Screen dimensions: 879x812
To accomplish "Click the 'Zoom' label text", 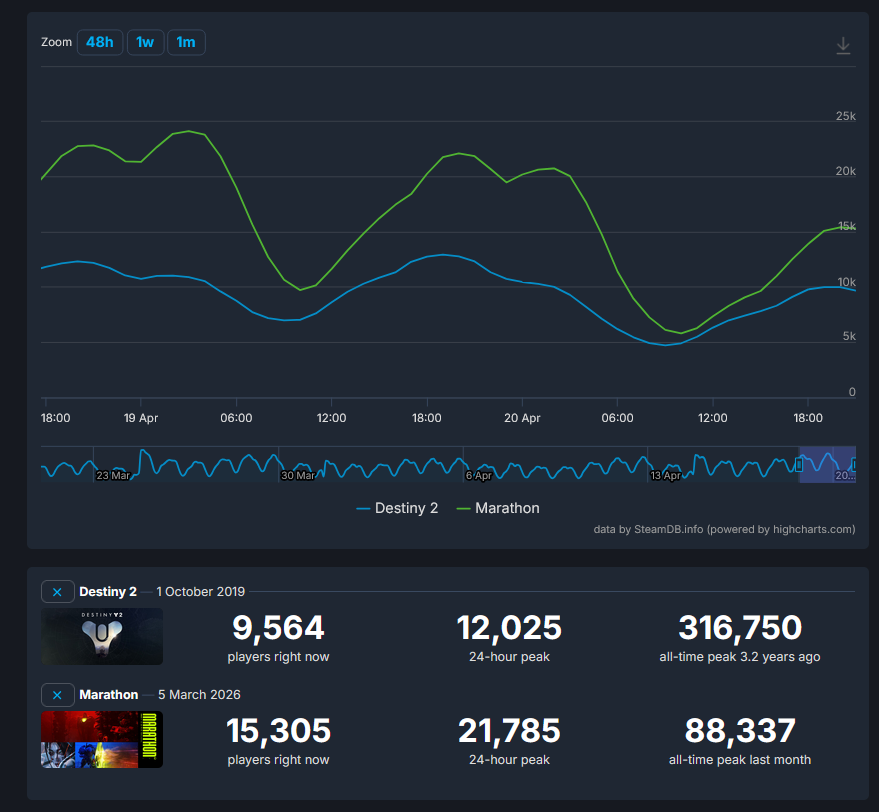I will pos(57,42).
